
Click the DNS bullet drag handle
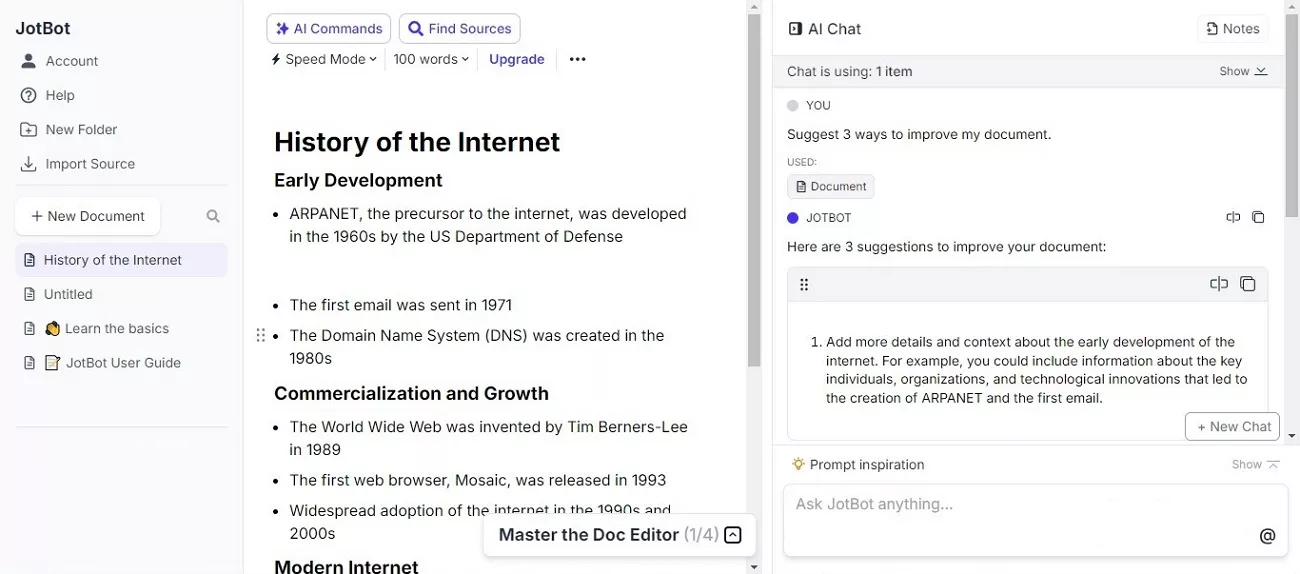pyautogui.click(x=261, y=335)
